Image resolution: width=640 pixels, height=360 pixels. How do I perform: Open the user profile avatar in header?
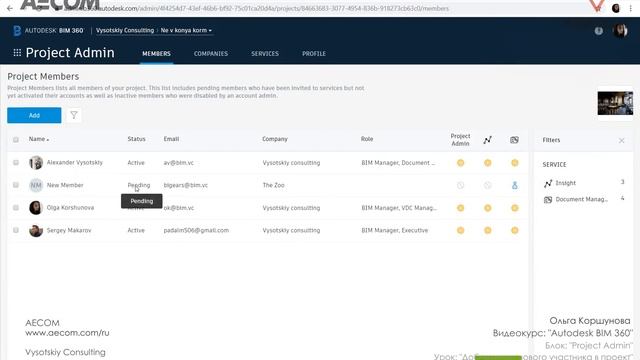click(x=620, y=31)
